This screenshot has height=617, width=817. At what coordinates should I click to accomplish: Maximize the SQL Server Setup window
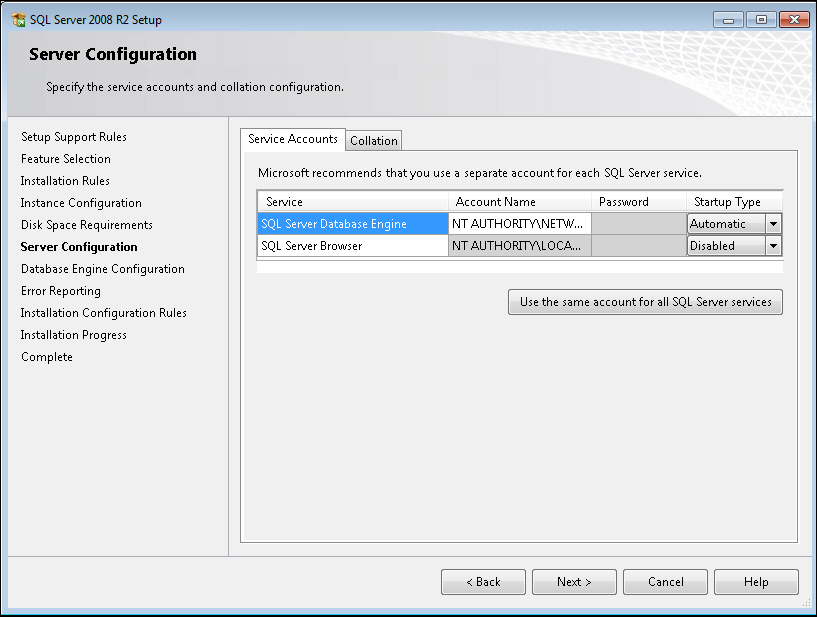point(761,20)
